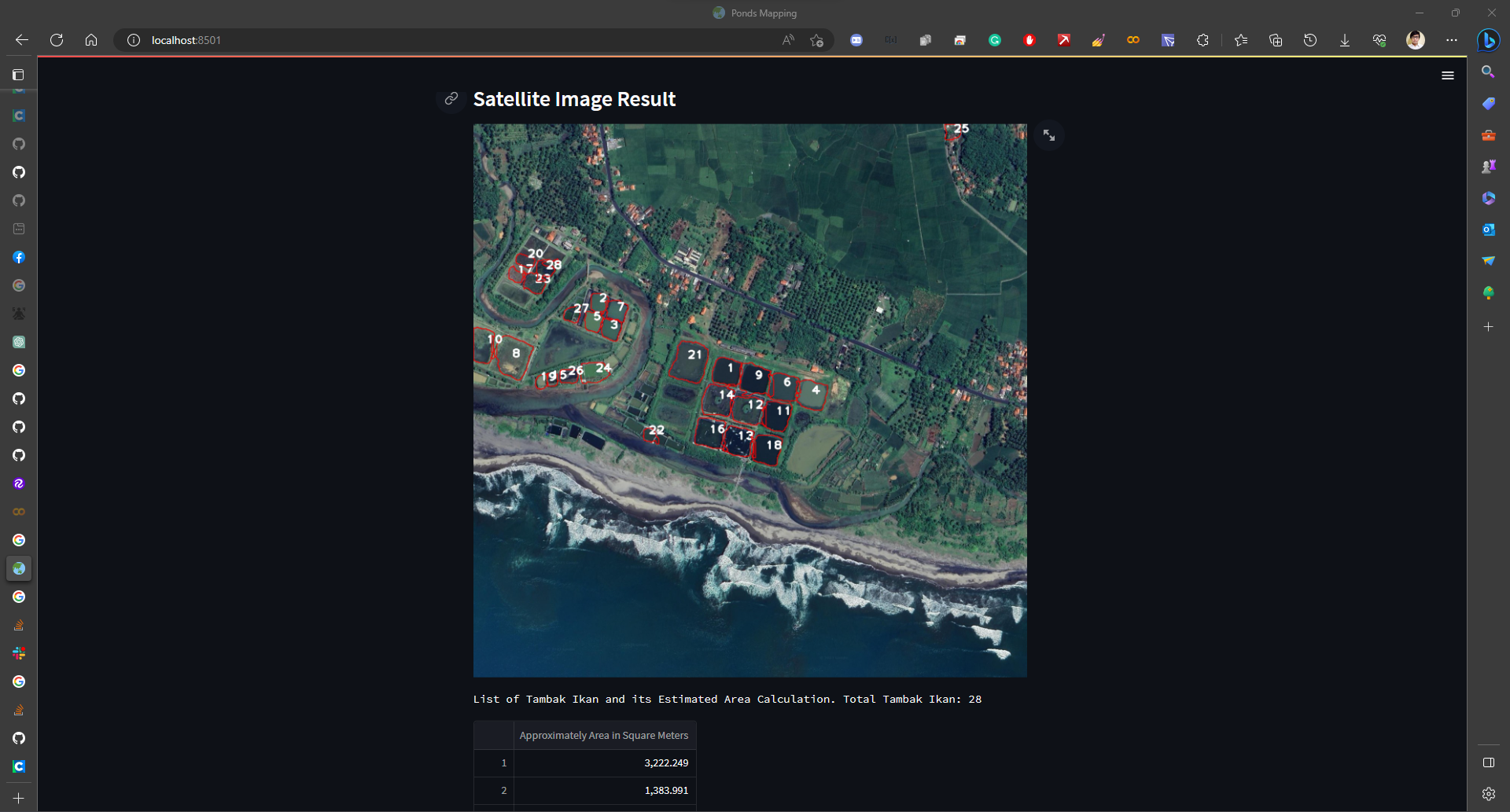Open the Microsoft 365 icon in the sidebar

point(1489,198)
